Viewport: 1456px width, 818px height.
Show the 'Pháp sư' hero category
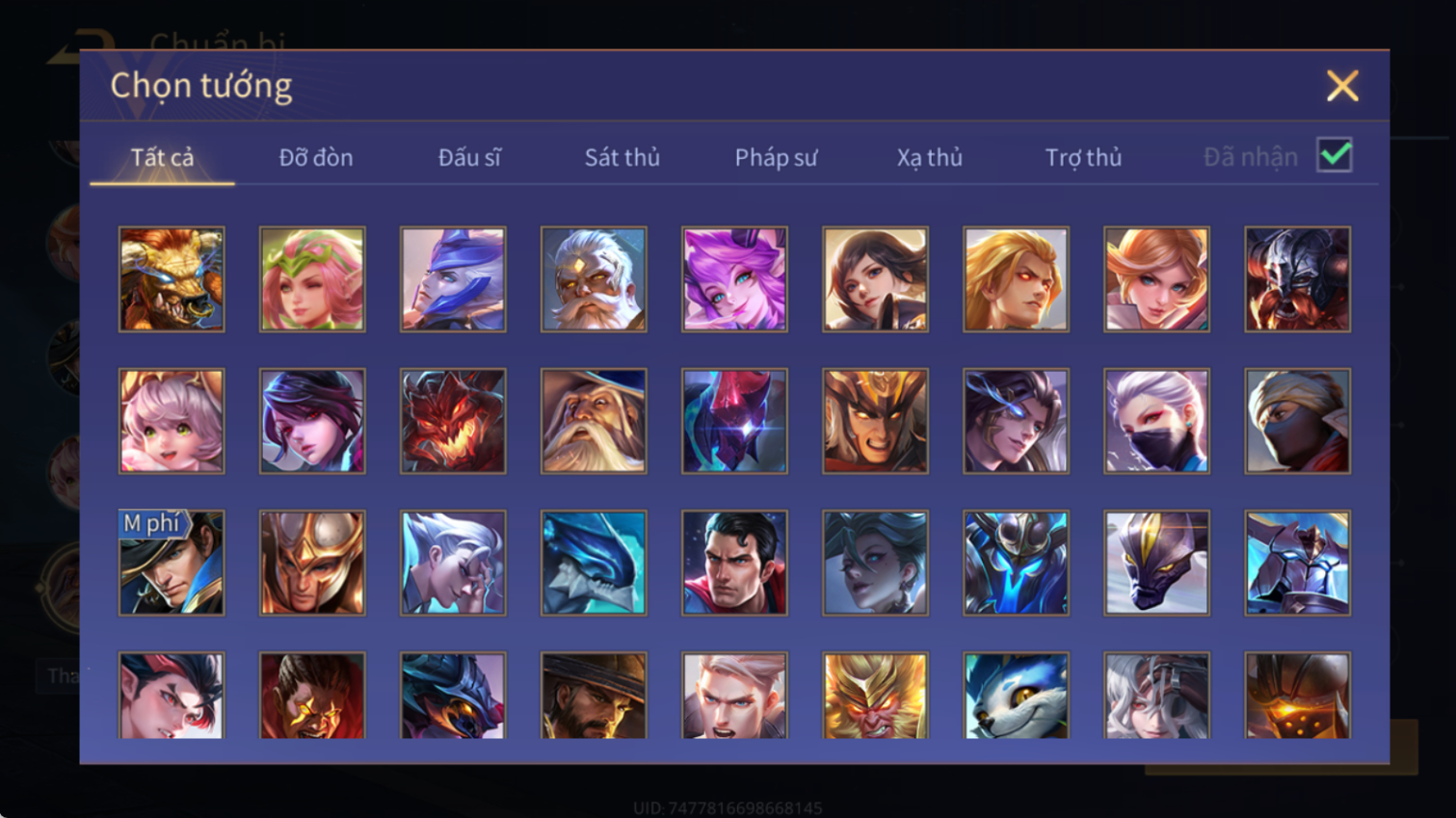pos(776,158)
